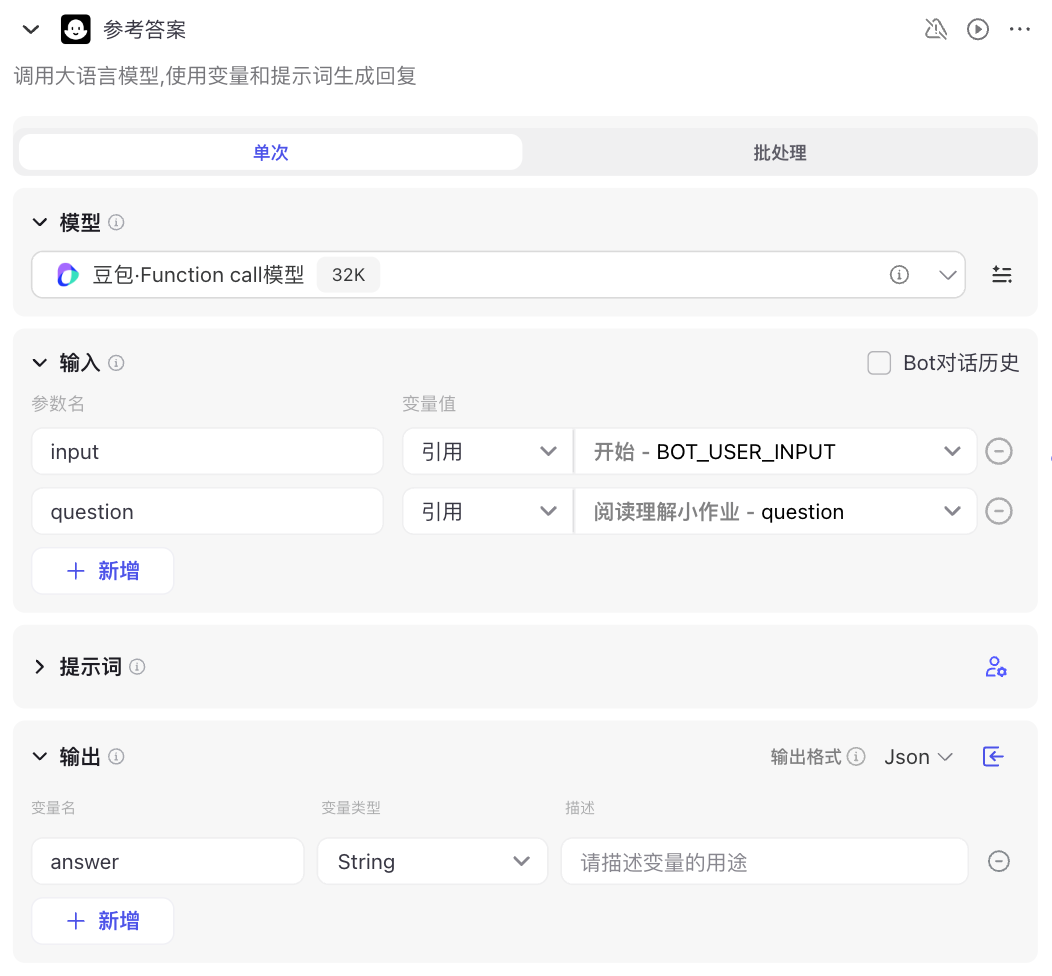
Task: Click the import output icon beside Json
Action: click(993, 757)
